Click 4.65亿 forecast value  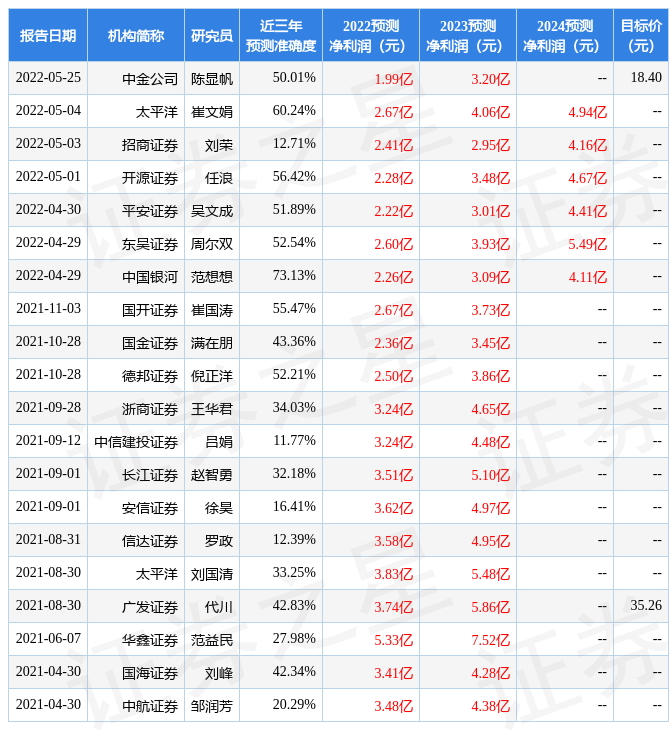coord(491,409)
